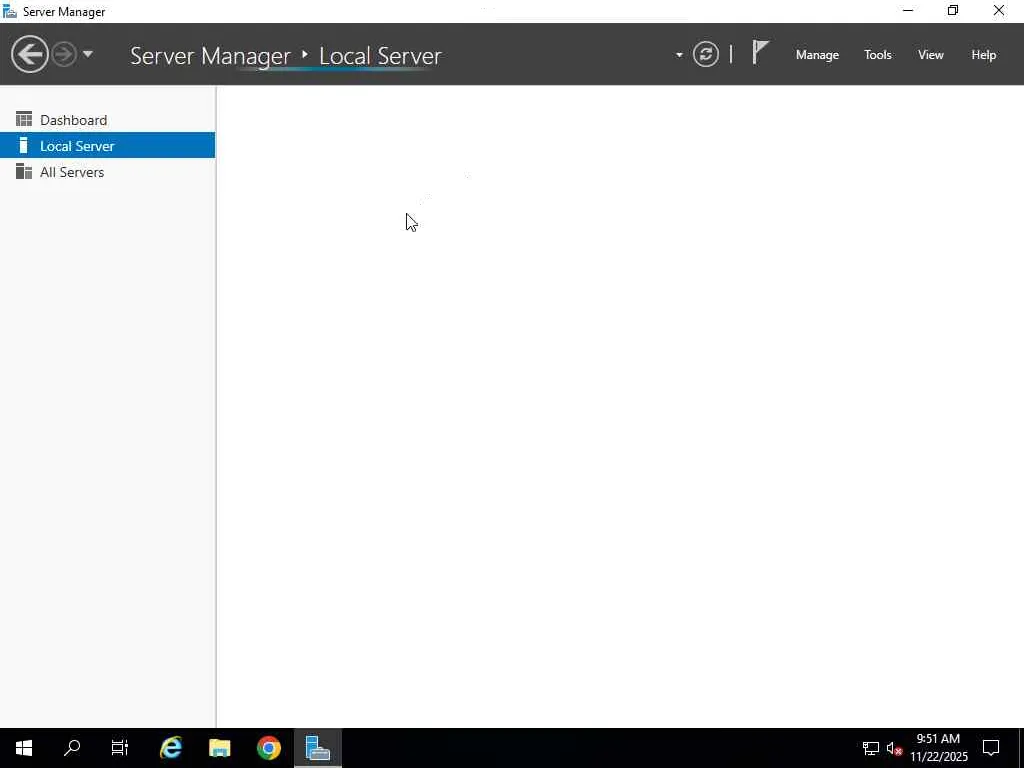
Task: Select Dashboard in the sidebar
Action: pyautogui.click(x=108, y=120)
